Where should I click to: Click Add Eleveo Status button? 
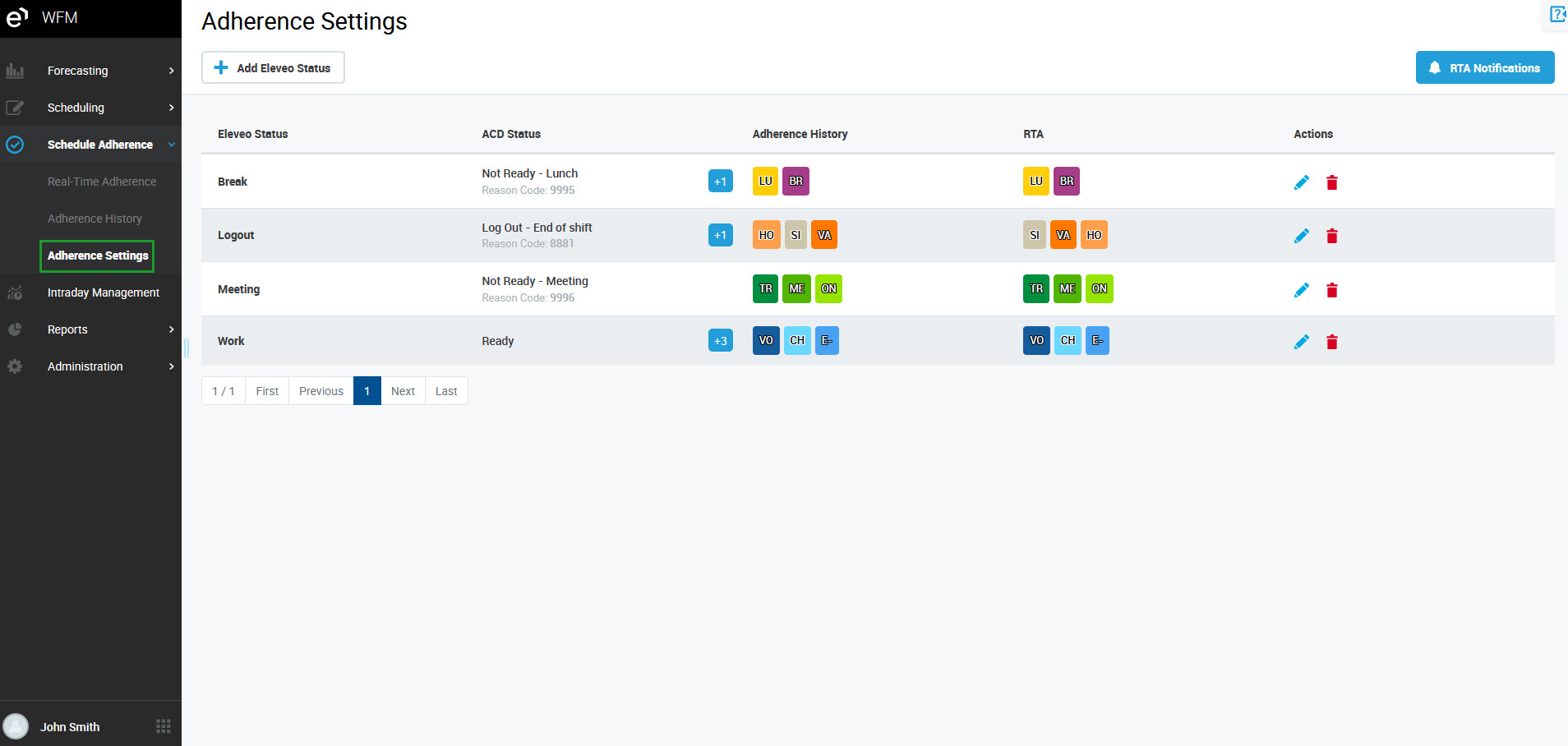pos(273,68)
